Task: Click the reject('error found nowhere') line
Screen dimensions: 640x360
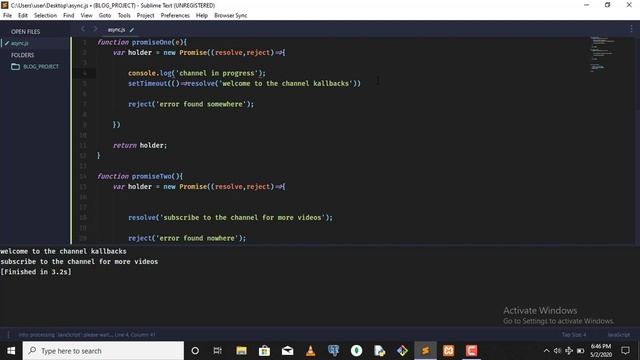Action: (x=187, y=238)
